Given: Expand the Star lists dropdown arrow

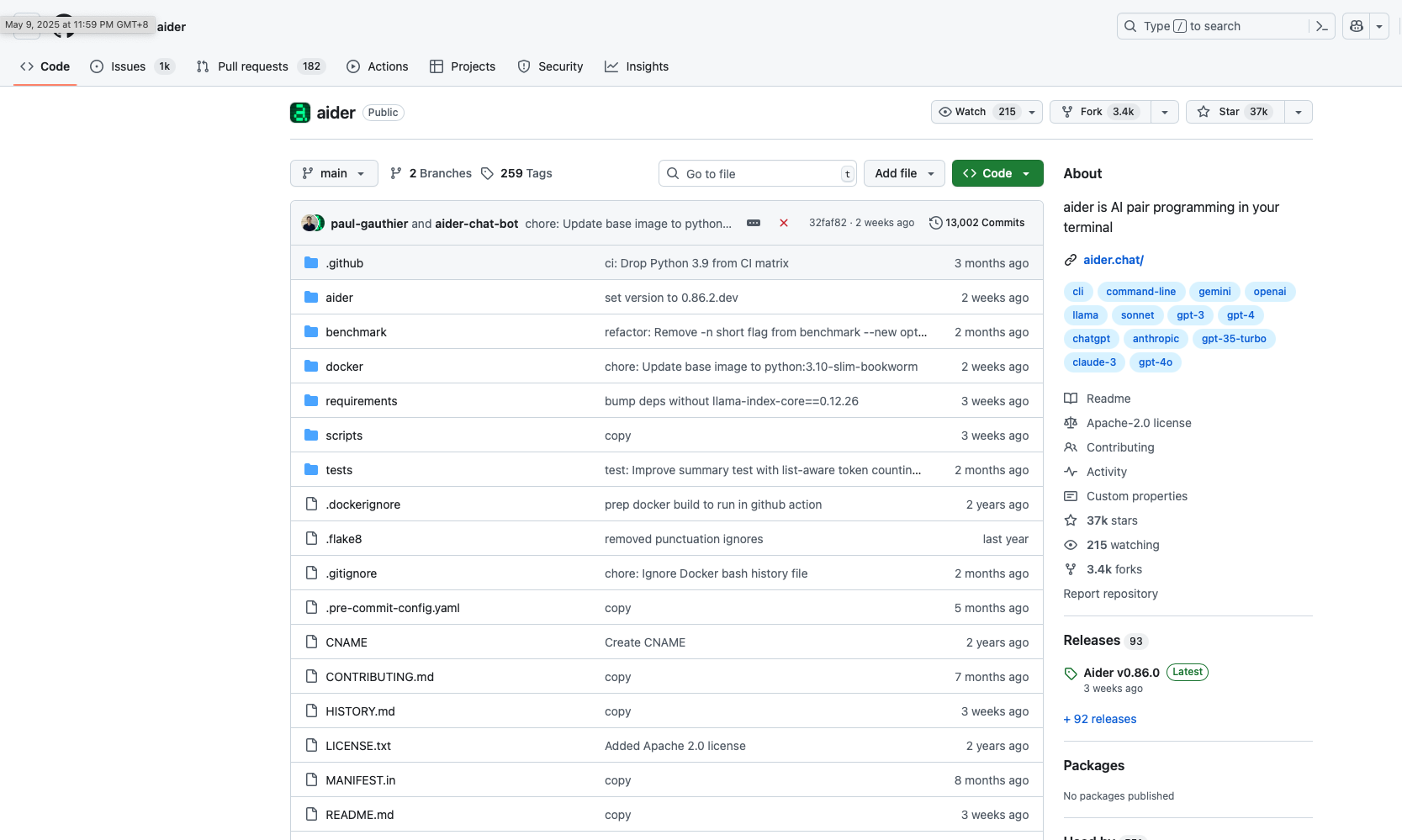Looking at the screenshot, I should pos(1299,112).
